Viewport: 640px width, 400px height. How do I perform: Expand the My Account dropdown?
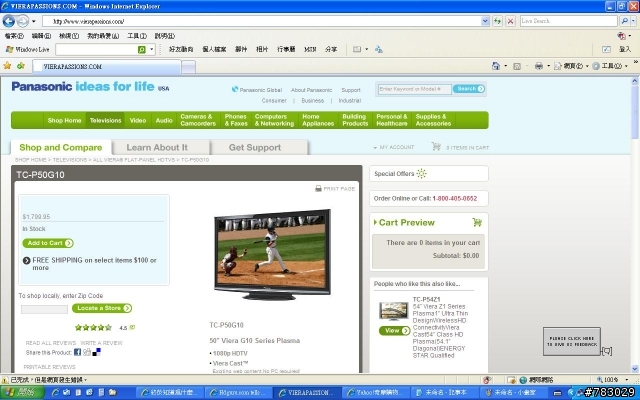[x=393, y=147]
